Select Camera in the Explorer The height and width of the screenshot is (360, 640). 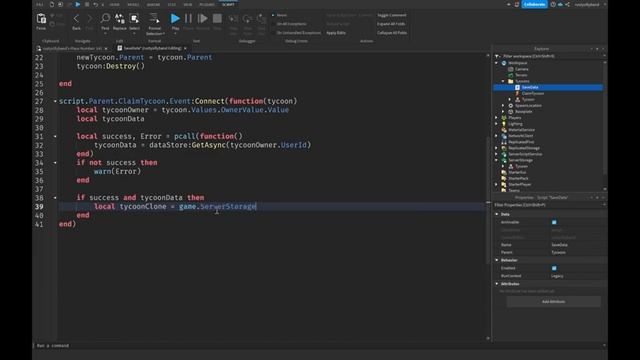(x=522, y=69)
